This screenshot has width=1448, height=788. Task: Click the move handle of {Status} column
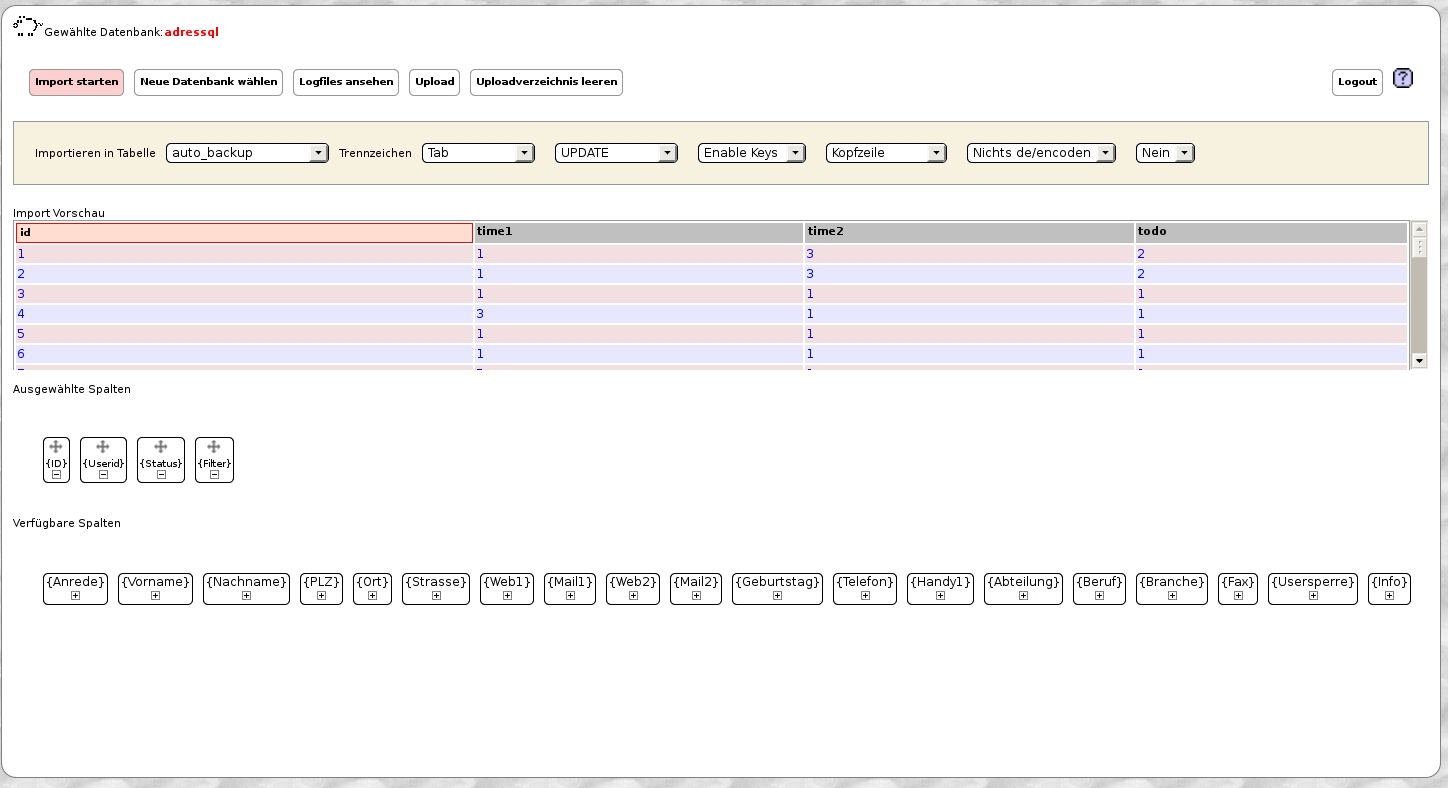tap(161, 447)
